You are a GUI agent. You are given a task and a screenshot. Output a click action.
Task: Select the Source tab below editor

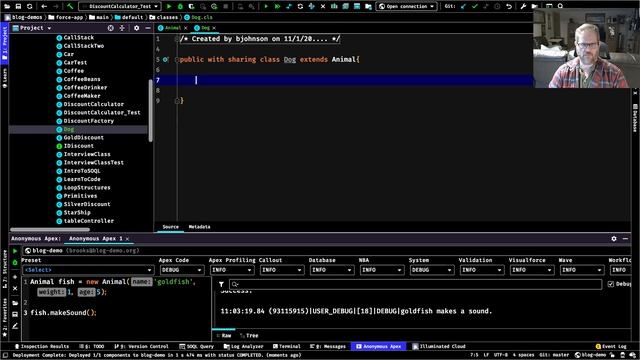[x=171, y=227]
